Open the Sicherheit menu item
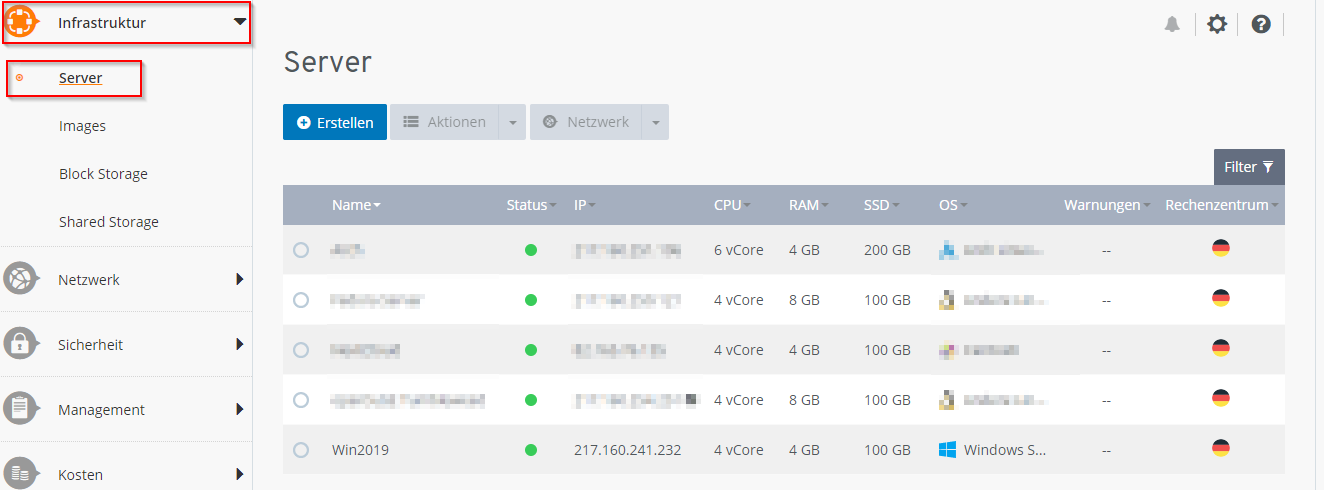The image size is (1324, 490). pyautogui.click(x=90, y=344)
